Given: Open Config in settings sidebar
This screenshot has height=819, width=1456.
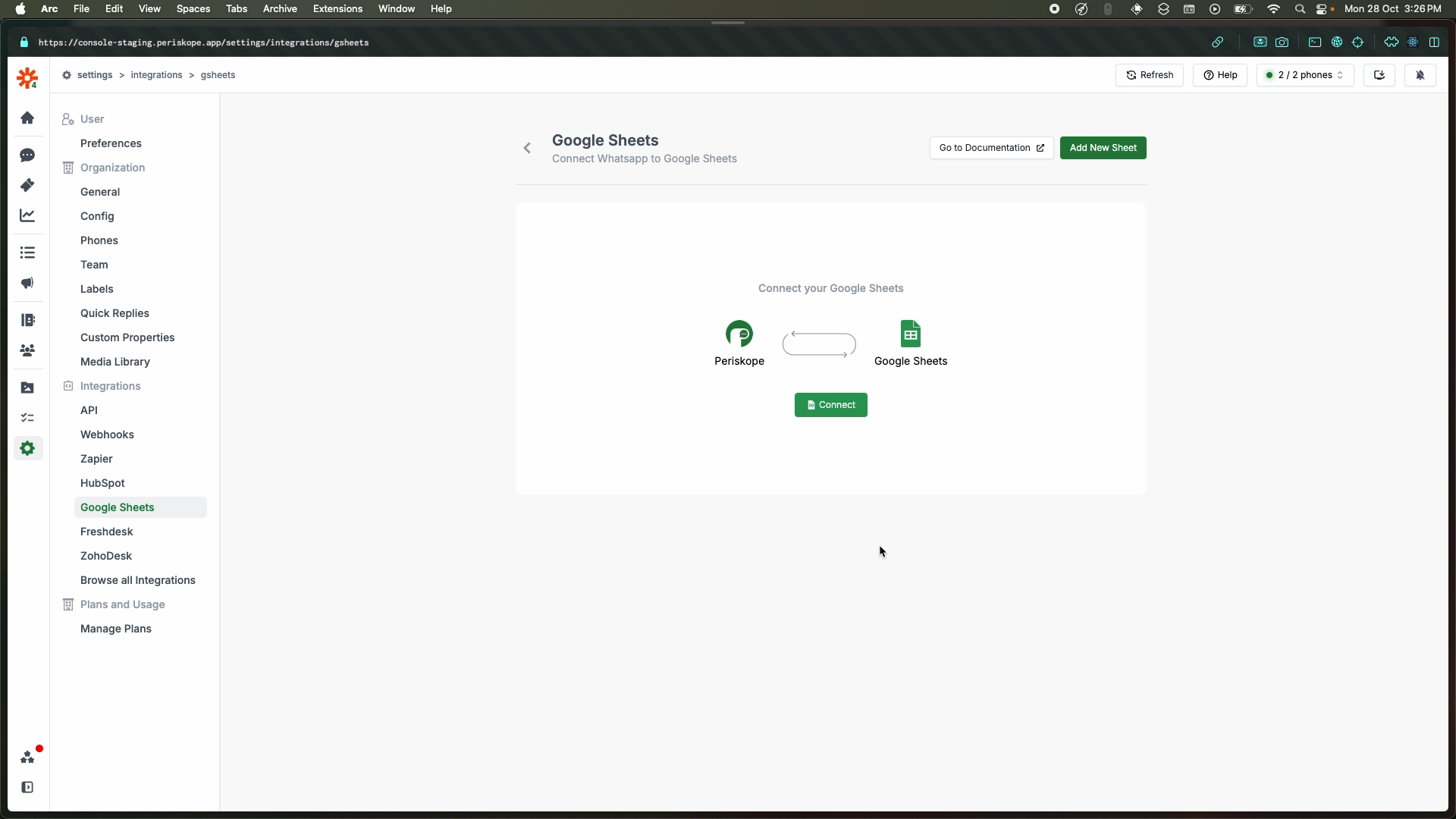Looking at the screenshot, I should (97, 216).
